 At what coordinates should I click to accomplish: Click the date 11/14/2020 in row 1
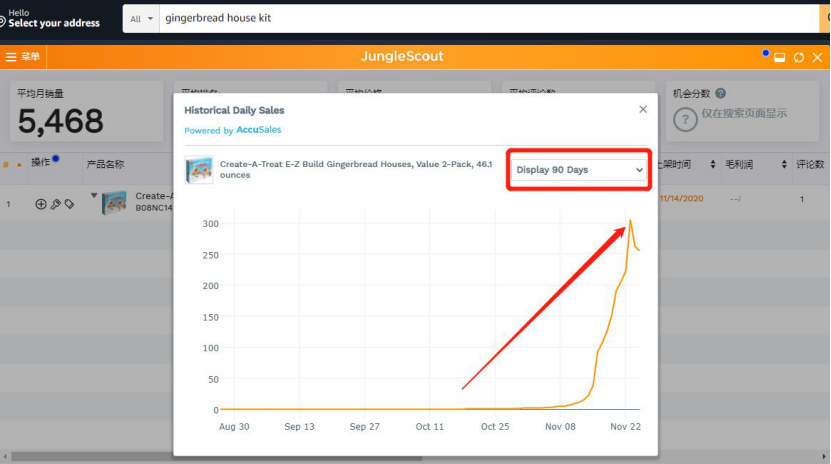click(682, 198)
